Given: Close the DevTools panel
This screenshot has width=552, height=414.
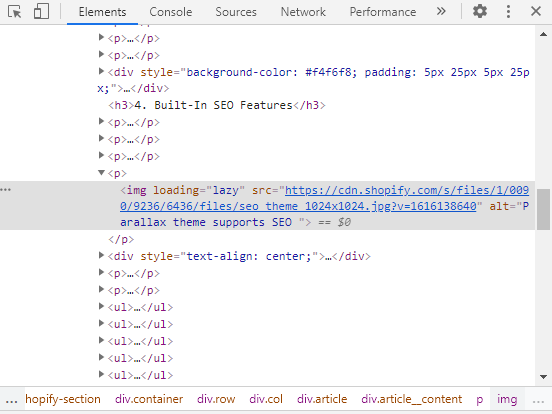Looking at the screenshot, I should [535, 11].
